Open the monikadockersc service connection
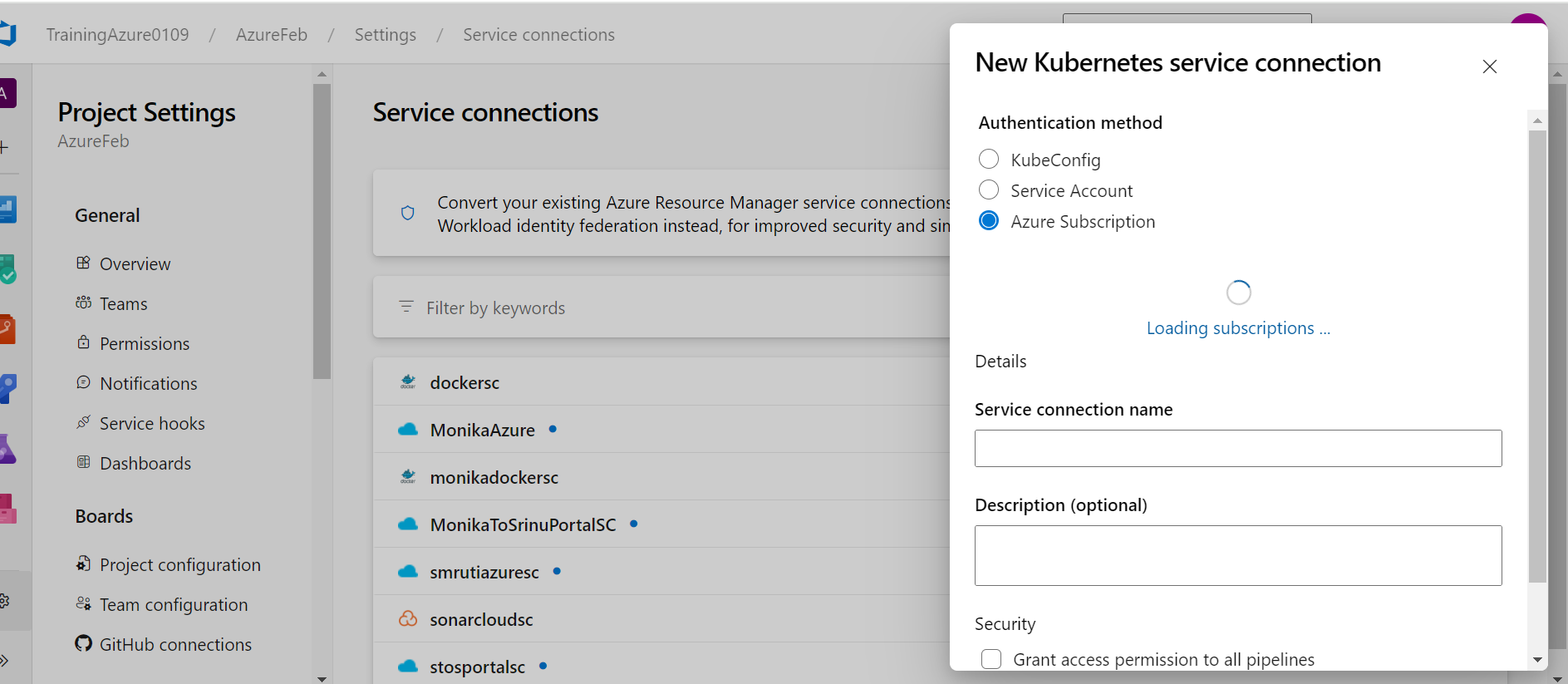 tap(494, 477)
